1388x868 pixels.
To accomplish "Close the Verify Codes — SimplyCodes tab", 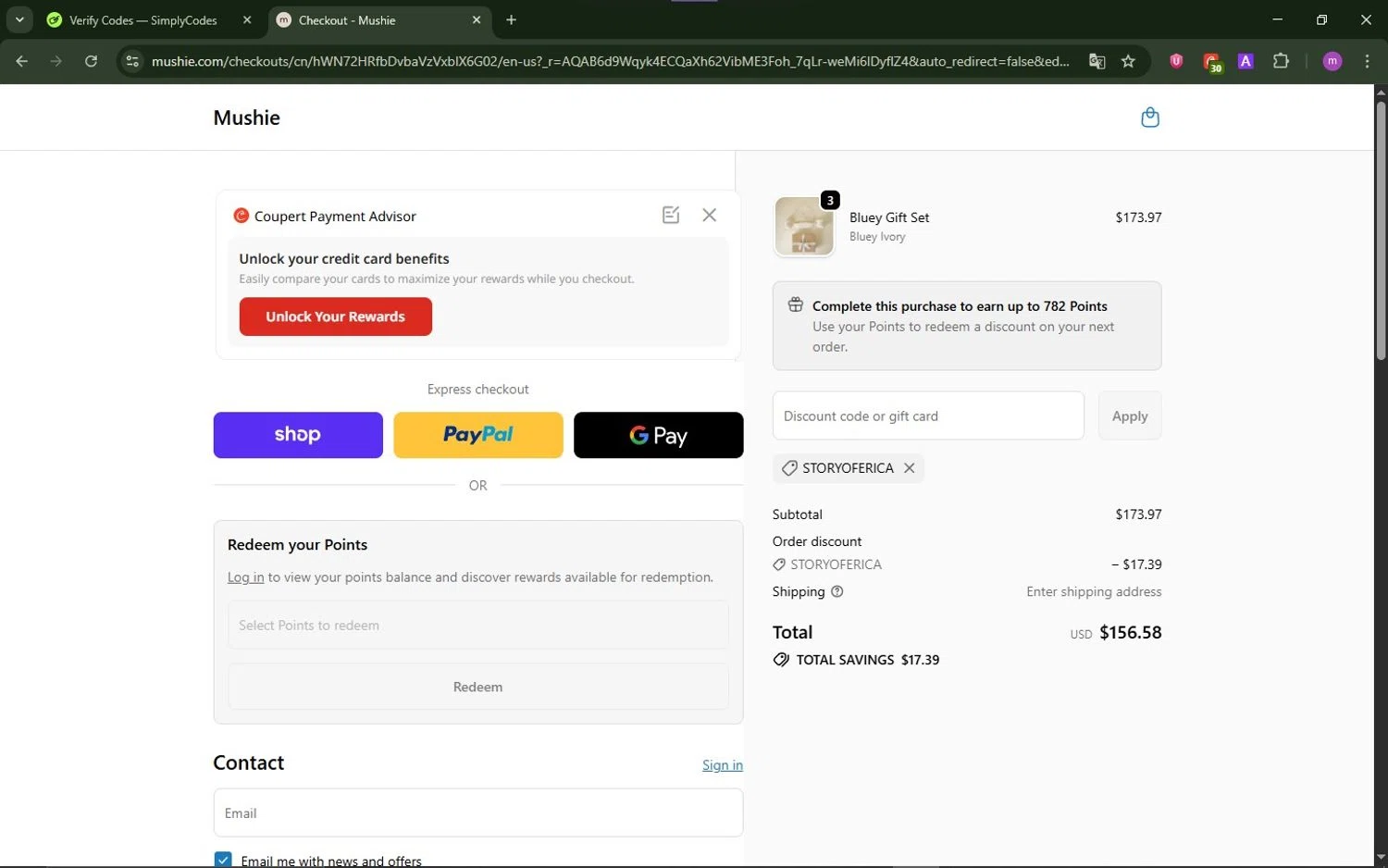I will [247, 19].
